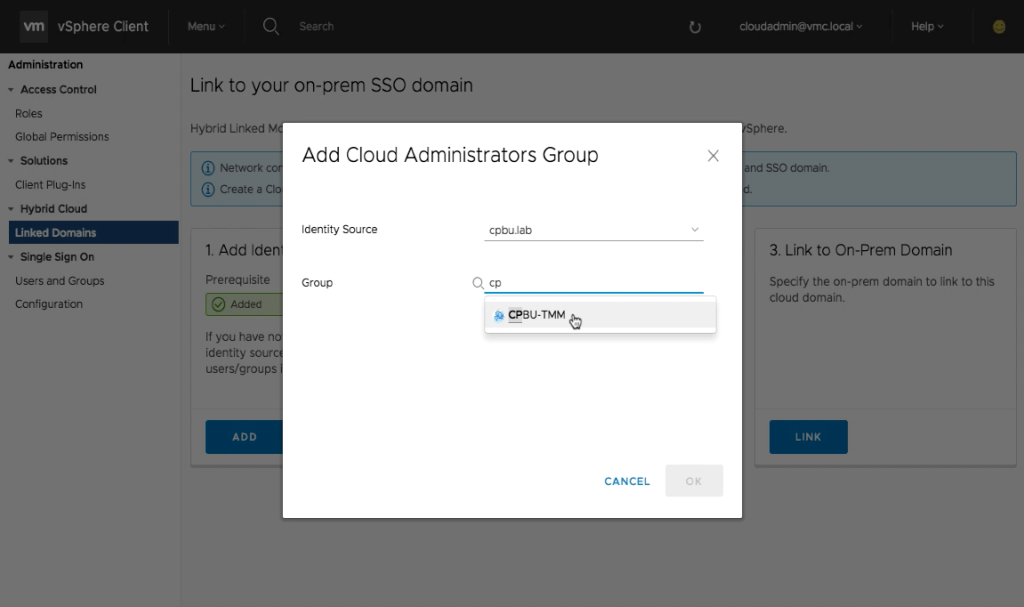Close the Add Cloud Administrators Group dialog
The image size is (1024, 607).
pyautogui.click(x=713, y=156)
